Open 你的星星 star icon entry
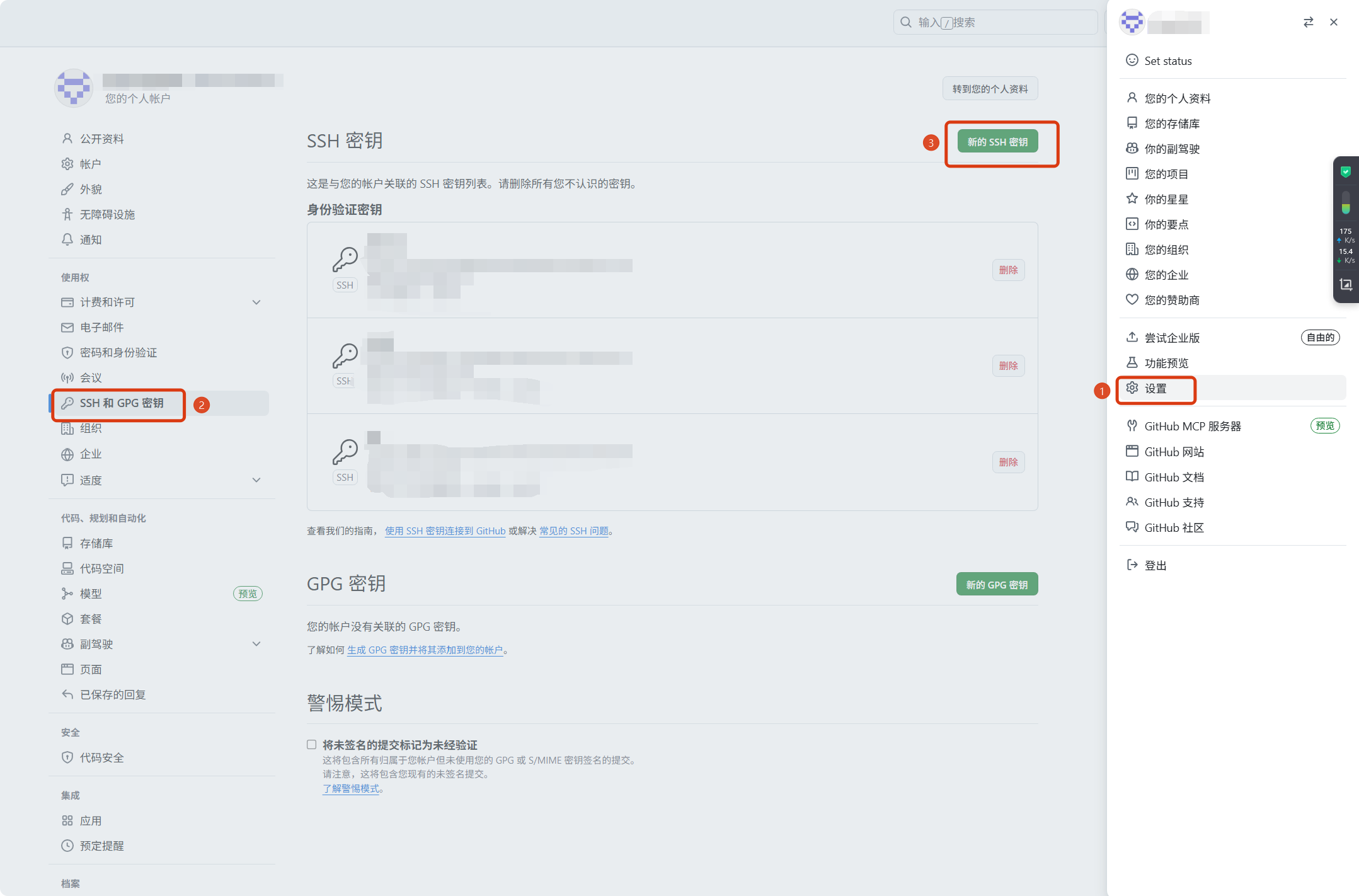Screen dimensions: 1359x896 (1132, 199)
